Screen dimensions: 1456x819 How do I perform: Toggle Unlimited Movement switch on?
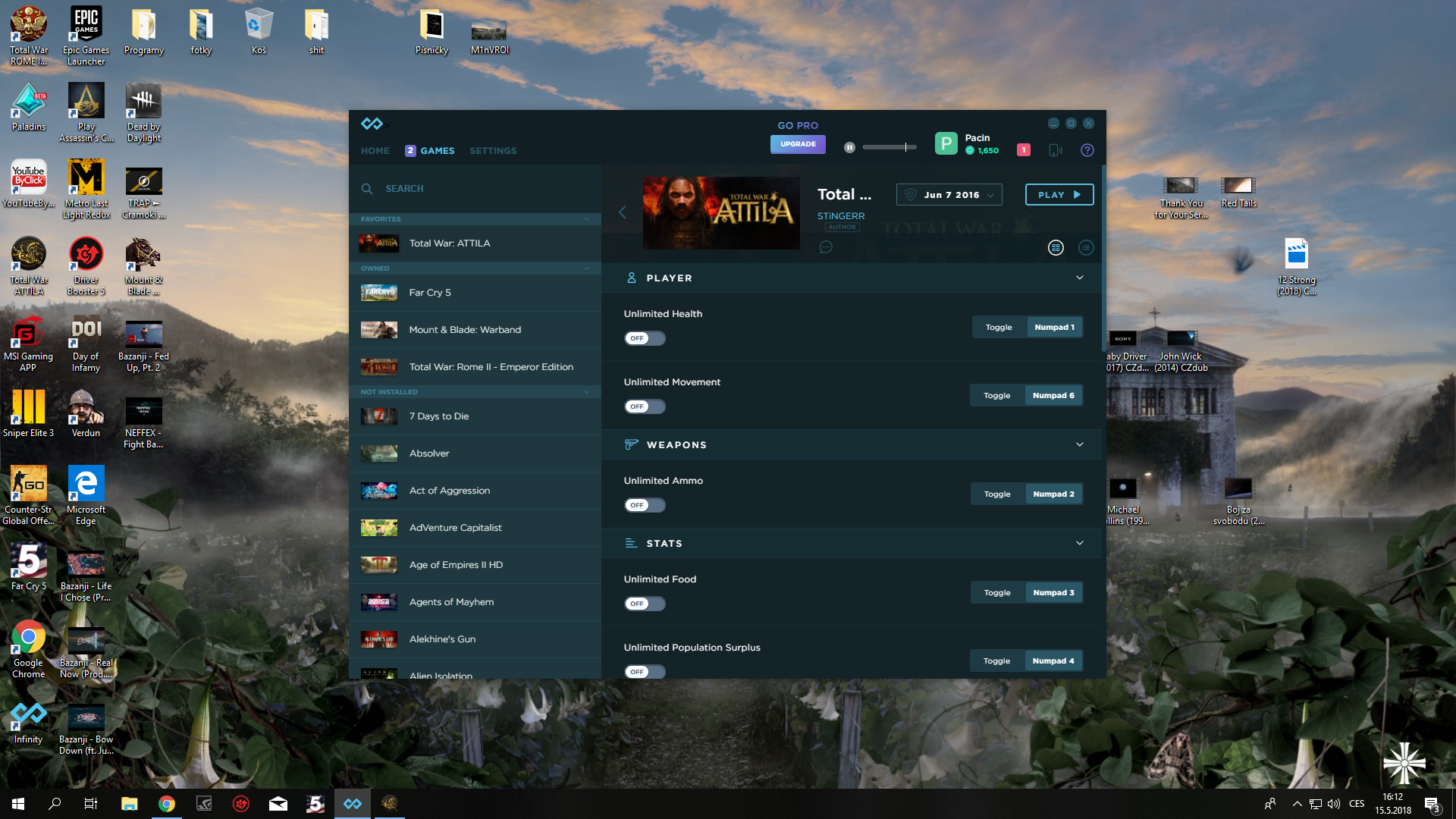pyautogui.click(x=644, y=406)
